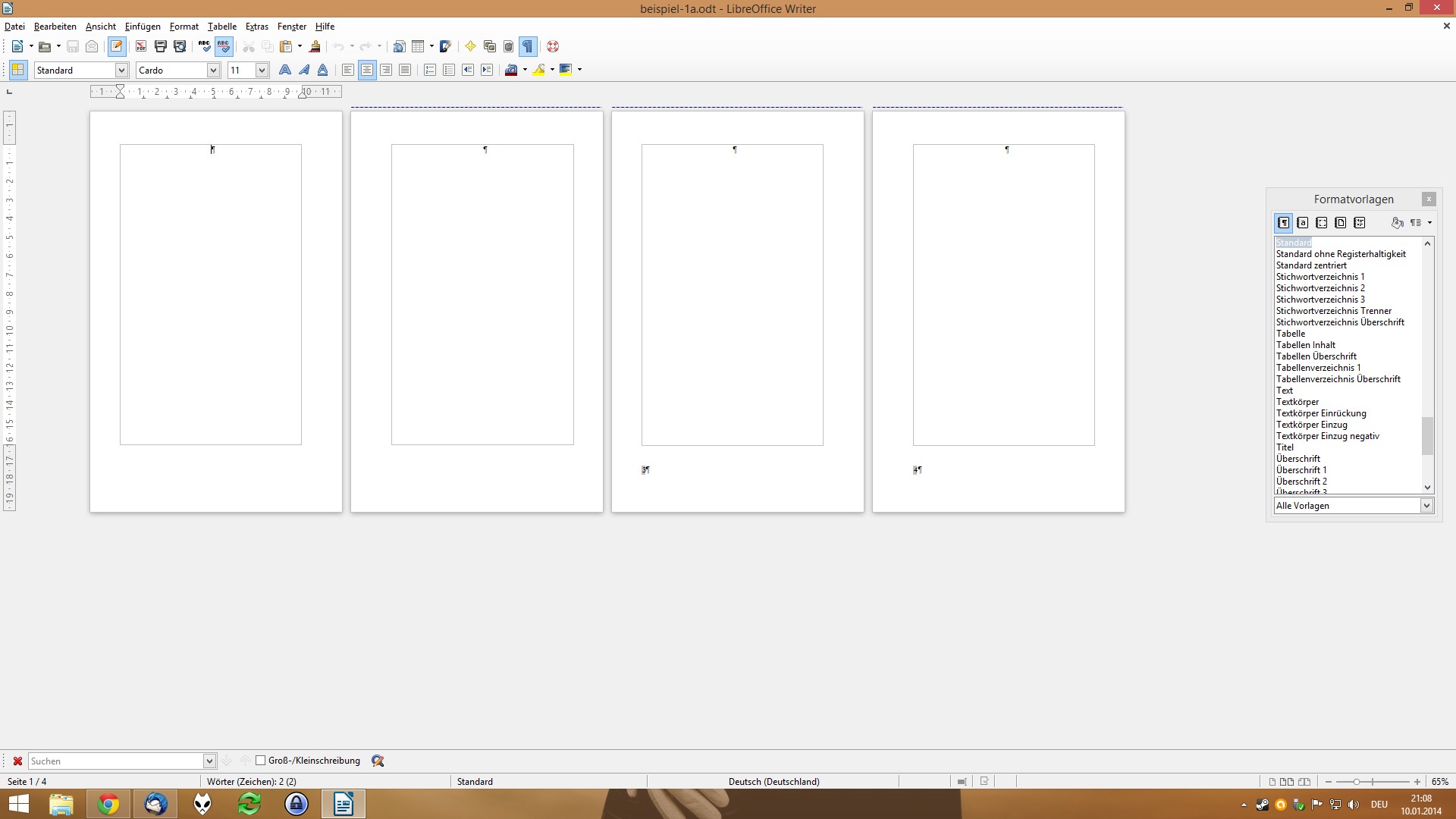This screenshot has width=1456, height=819.
Task: Click Increase Indent icon
Action: click(487, 70)
